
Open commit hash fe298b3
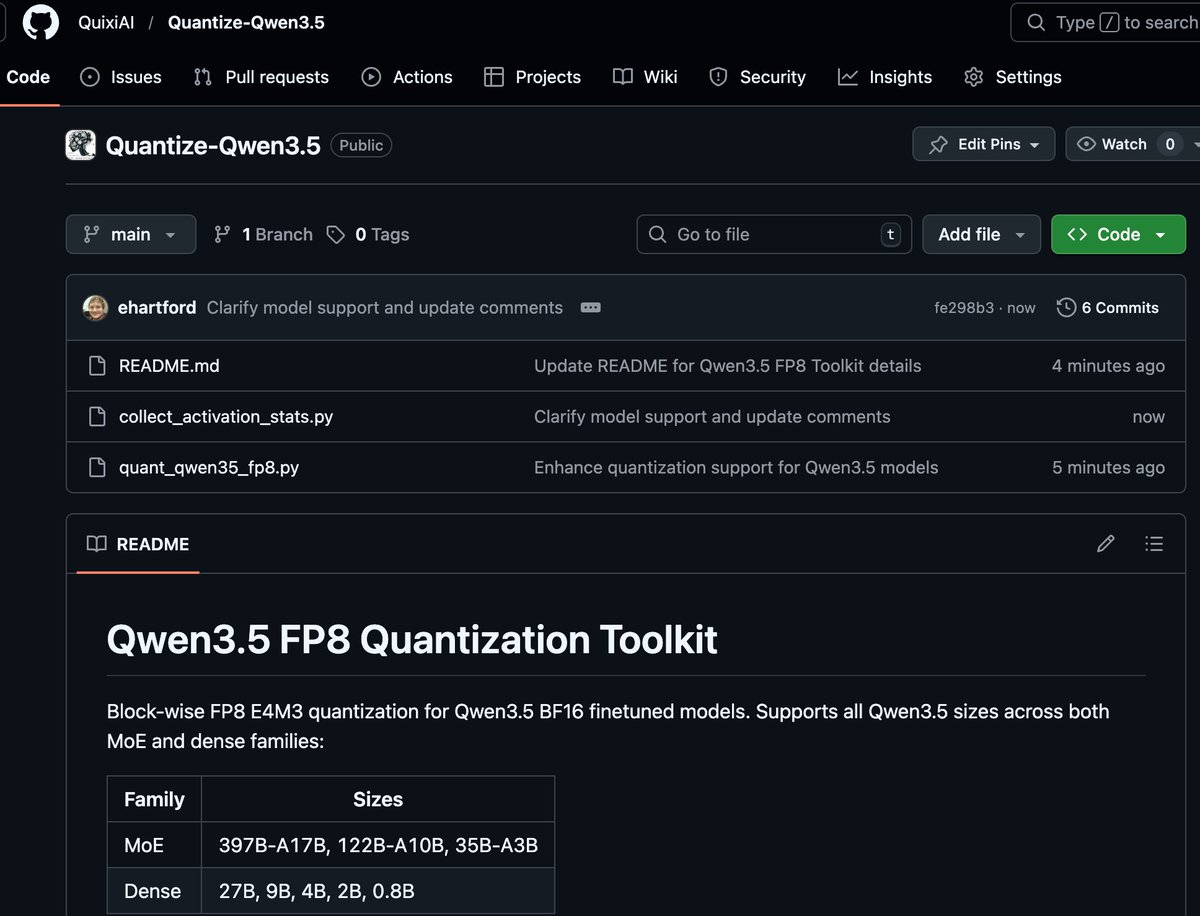coord(964,308)
